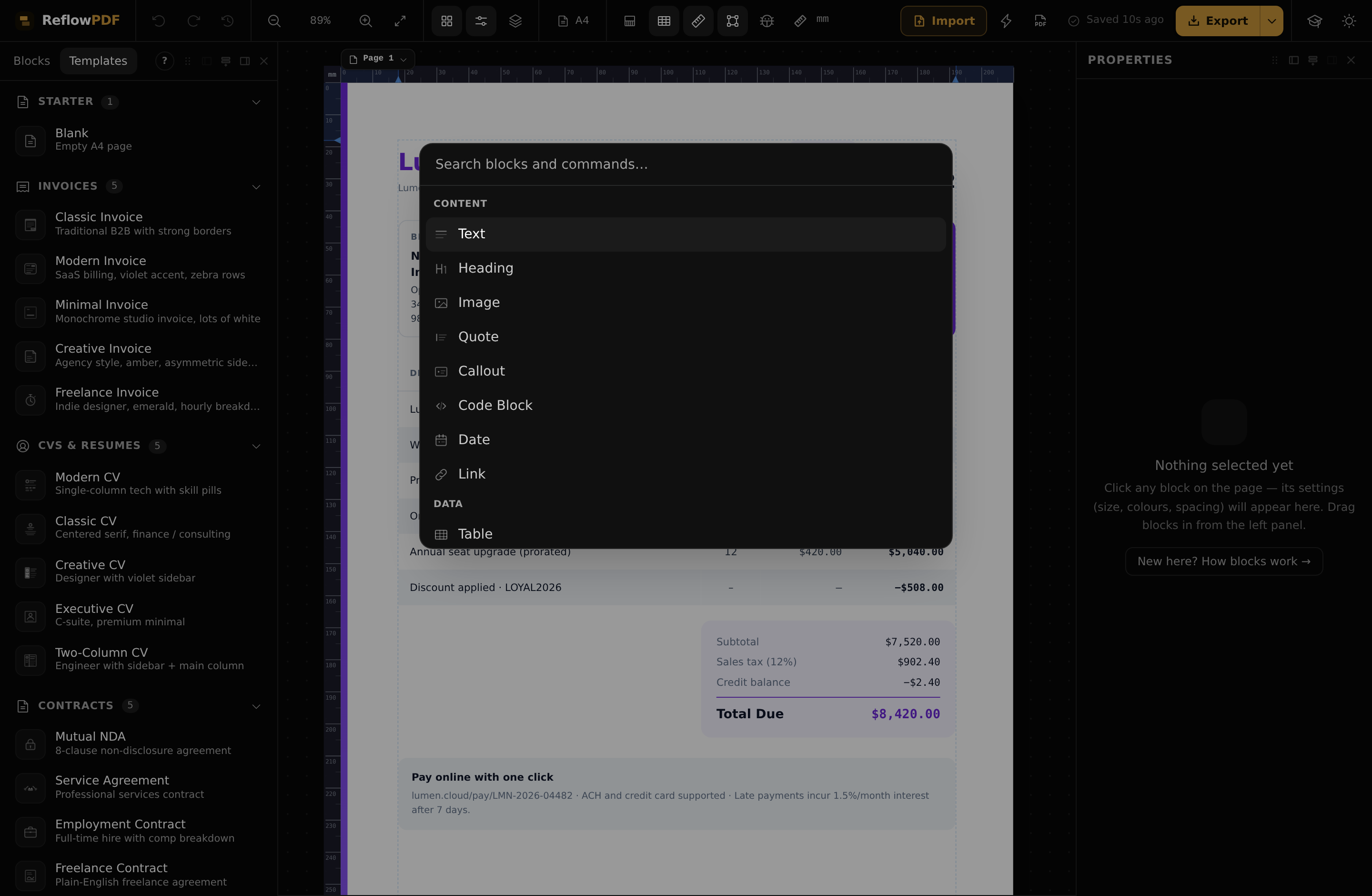Dock Properties panel right via header icon
This screenshot has width=1372, height=896.
point(1332,60)
